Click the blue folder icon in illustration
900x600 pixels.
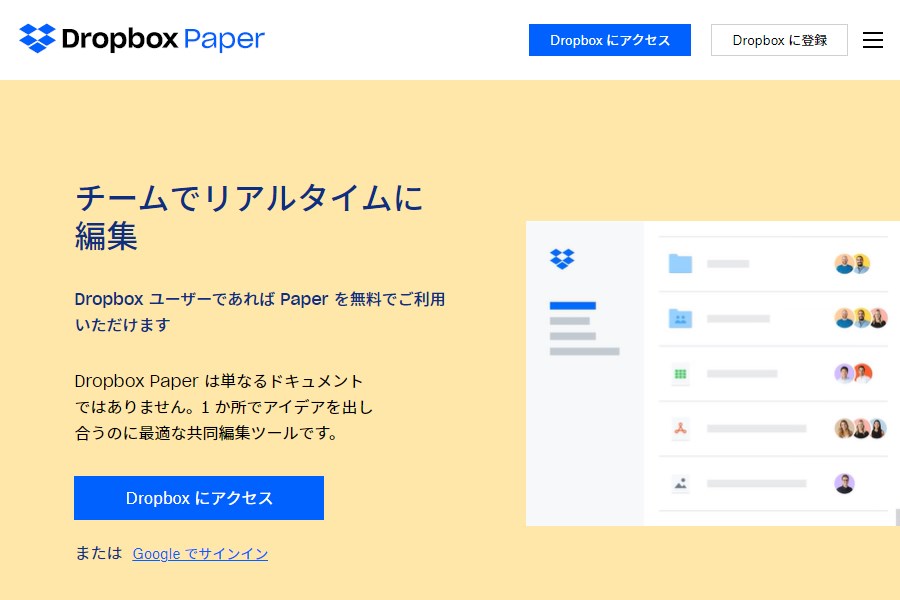(x=680, y=264)
